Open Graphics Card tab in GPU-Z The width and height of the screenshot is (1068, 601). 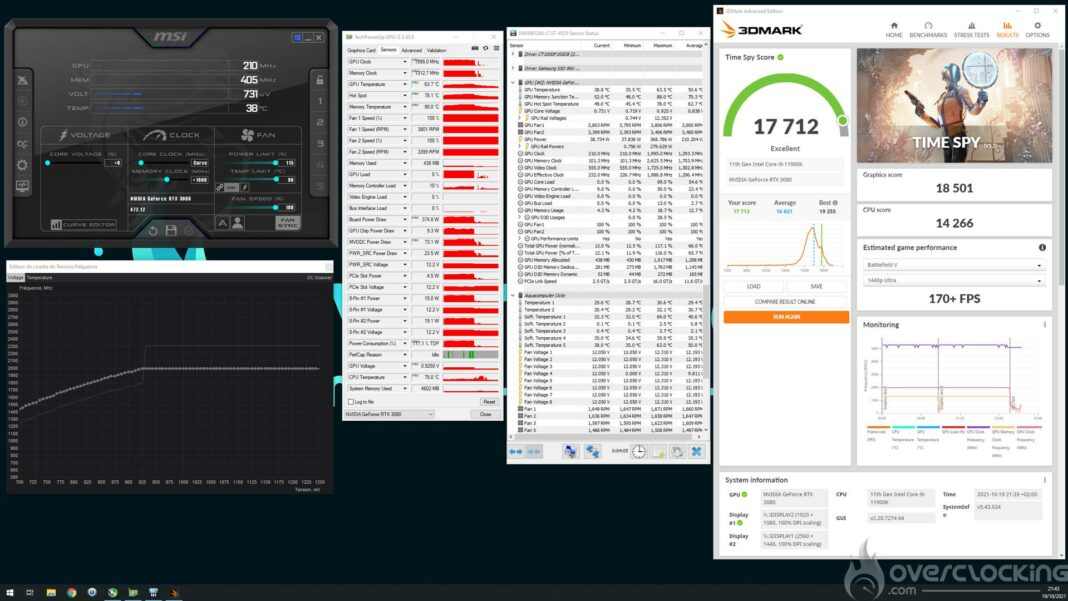[361, 50]
